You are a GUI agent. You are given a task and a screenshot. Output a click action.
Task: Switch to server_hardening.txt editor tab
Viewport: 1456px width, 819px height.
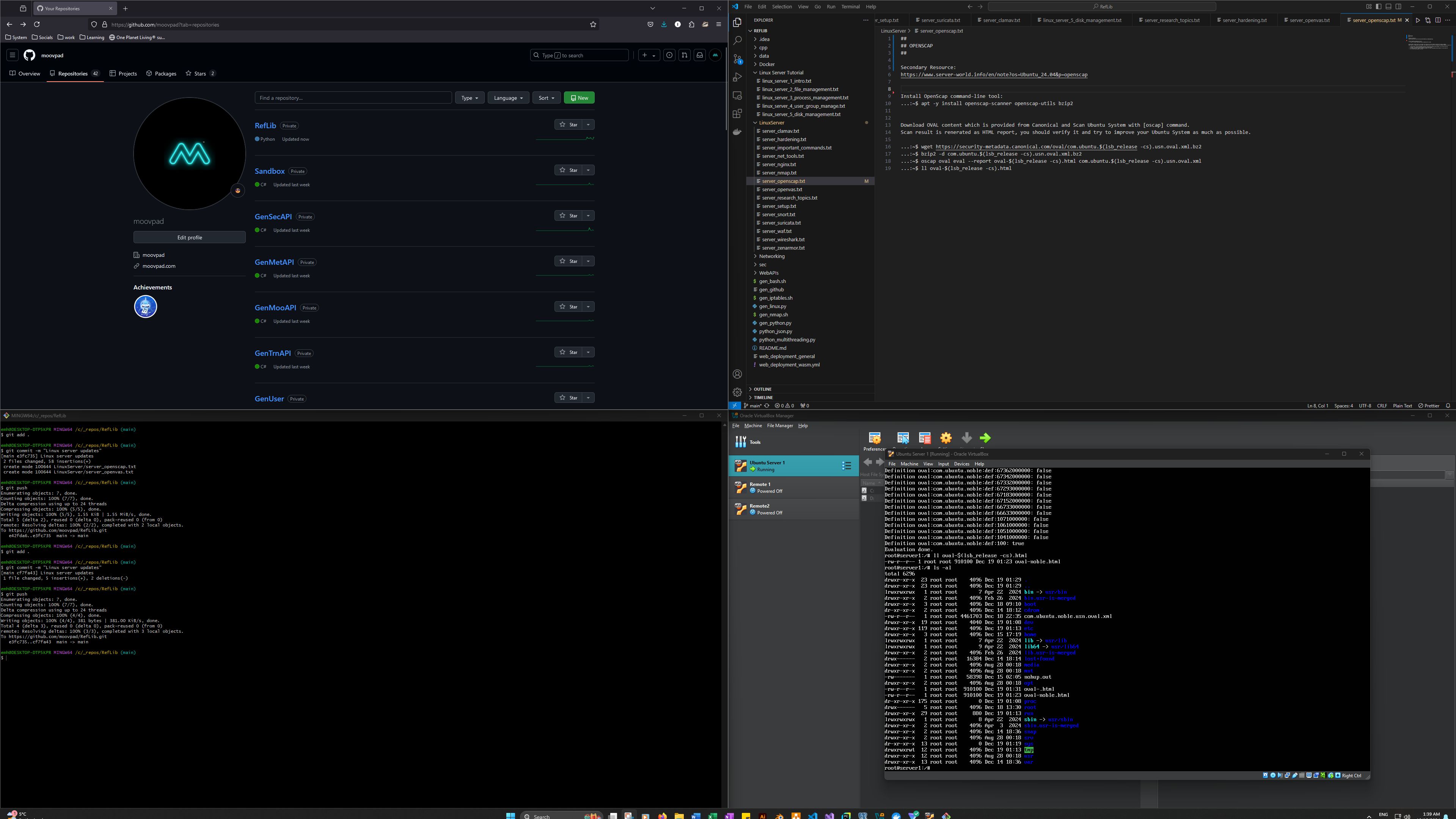(x=1244, y=20)
